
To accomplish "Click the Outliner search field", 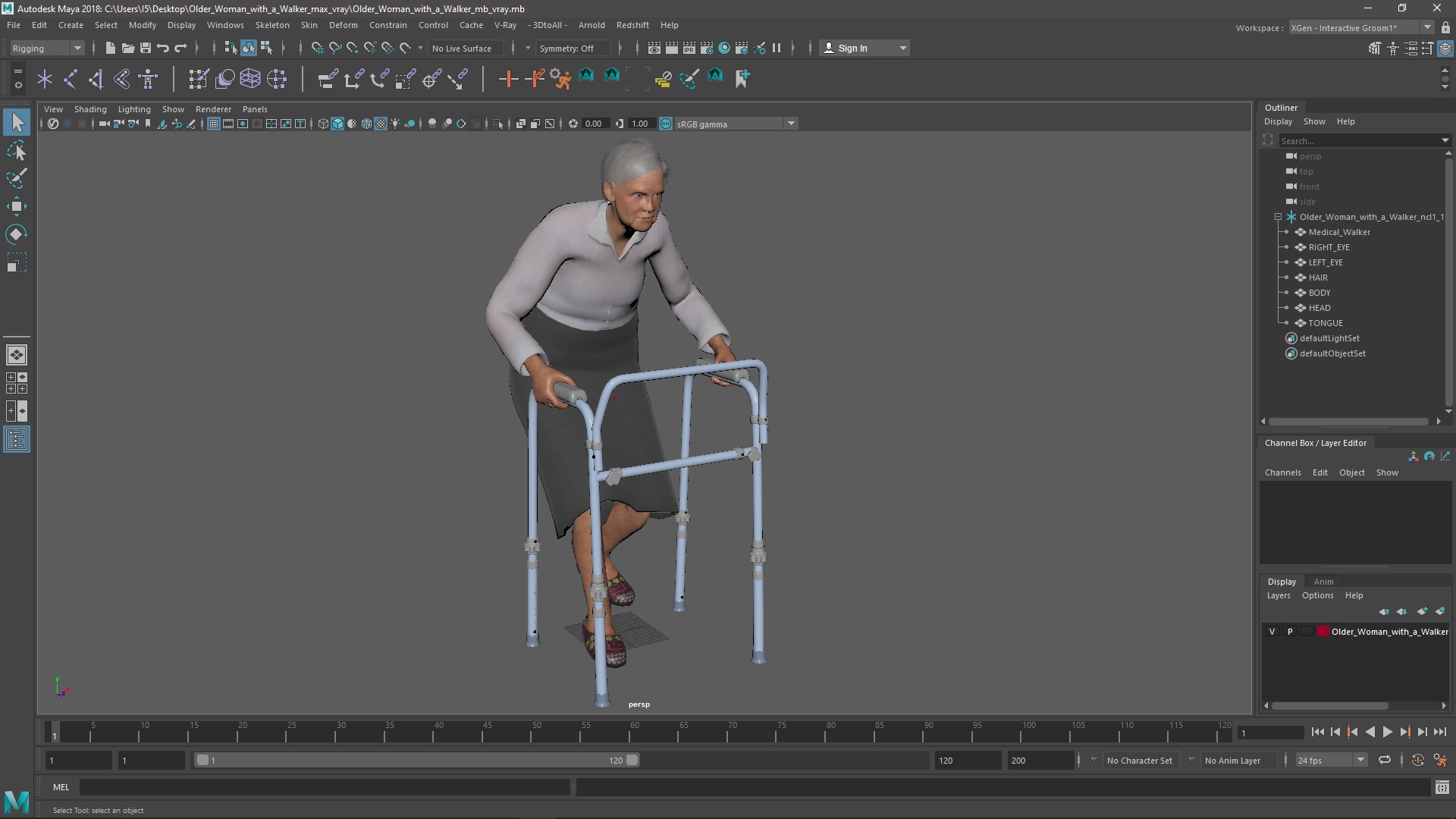I will click(x=1361, y=140).
